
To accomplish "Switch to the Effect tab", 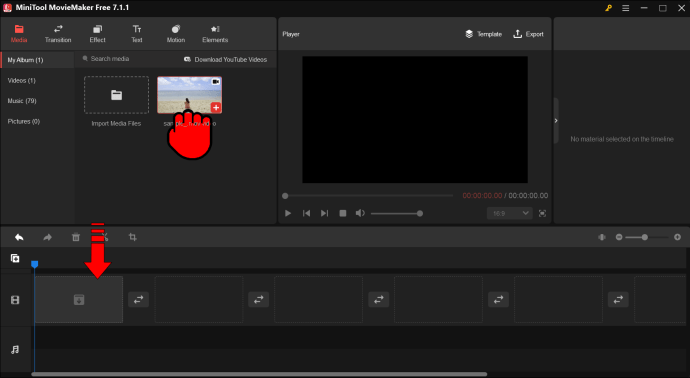I will [x=97, y=34].
